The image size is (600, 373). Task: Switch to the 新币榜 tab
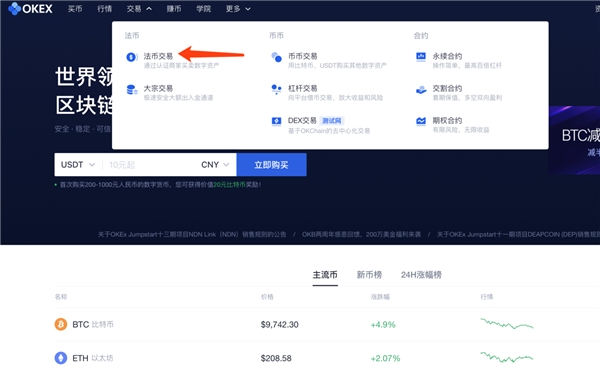[x=369, y=275]
